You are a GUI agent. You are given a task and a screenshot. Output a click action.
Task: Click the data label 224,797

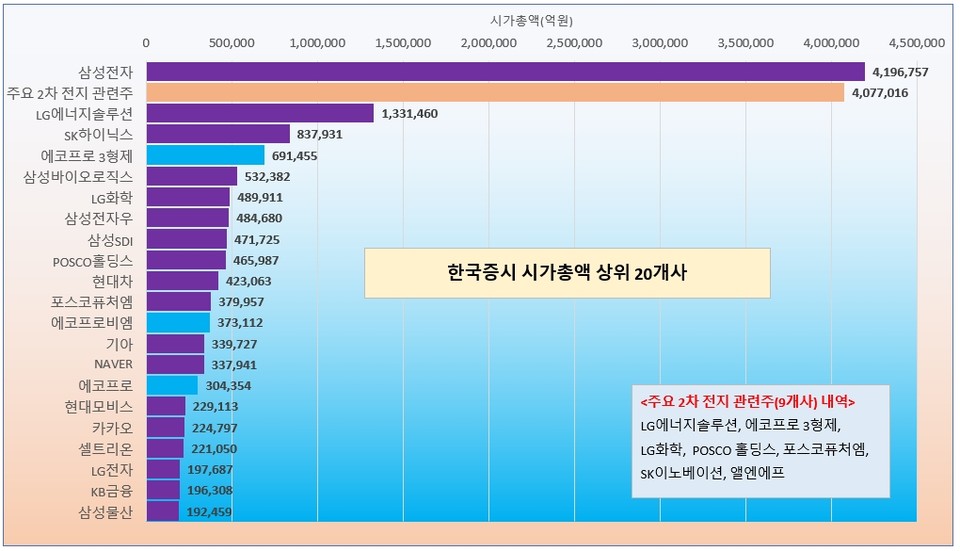pos(215,429)
